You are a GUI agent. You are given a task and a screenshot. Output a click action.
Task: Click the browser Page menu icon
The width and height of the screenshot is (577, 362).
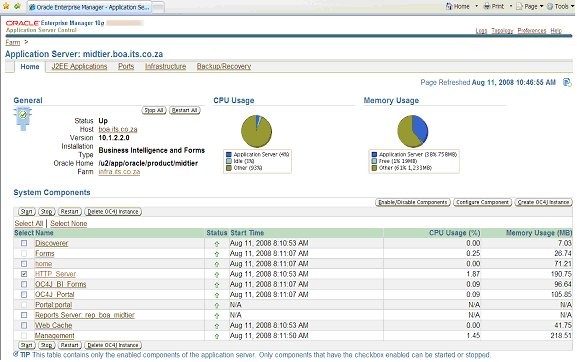pyautogui.click(x=519, y=6)
